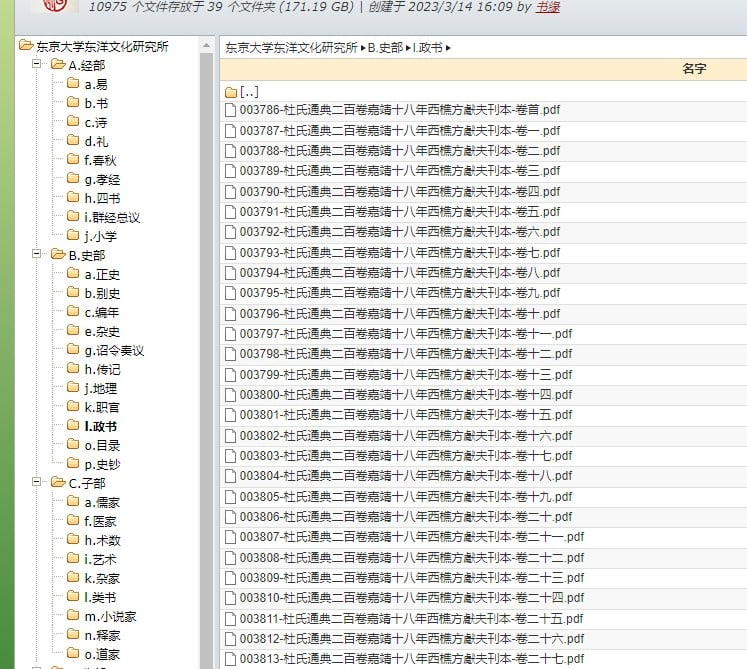The image size is (747, 669).
Task: Open file 003788 卷二.pdf
Action: (400, 151)
